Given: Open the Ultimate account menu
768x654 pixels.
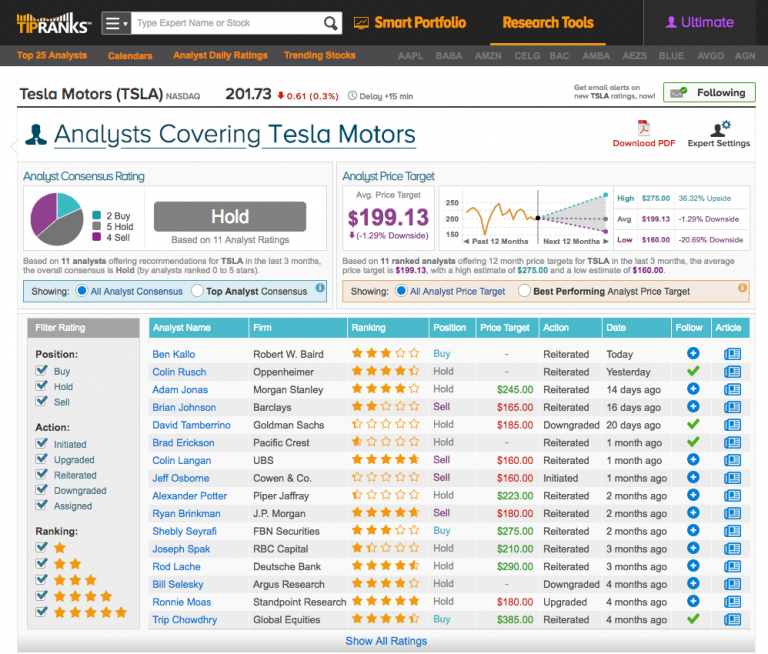Looking at the screenshot, I should point(699,23).
